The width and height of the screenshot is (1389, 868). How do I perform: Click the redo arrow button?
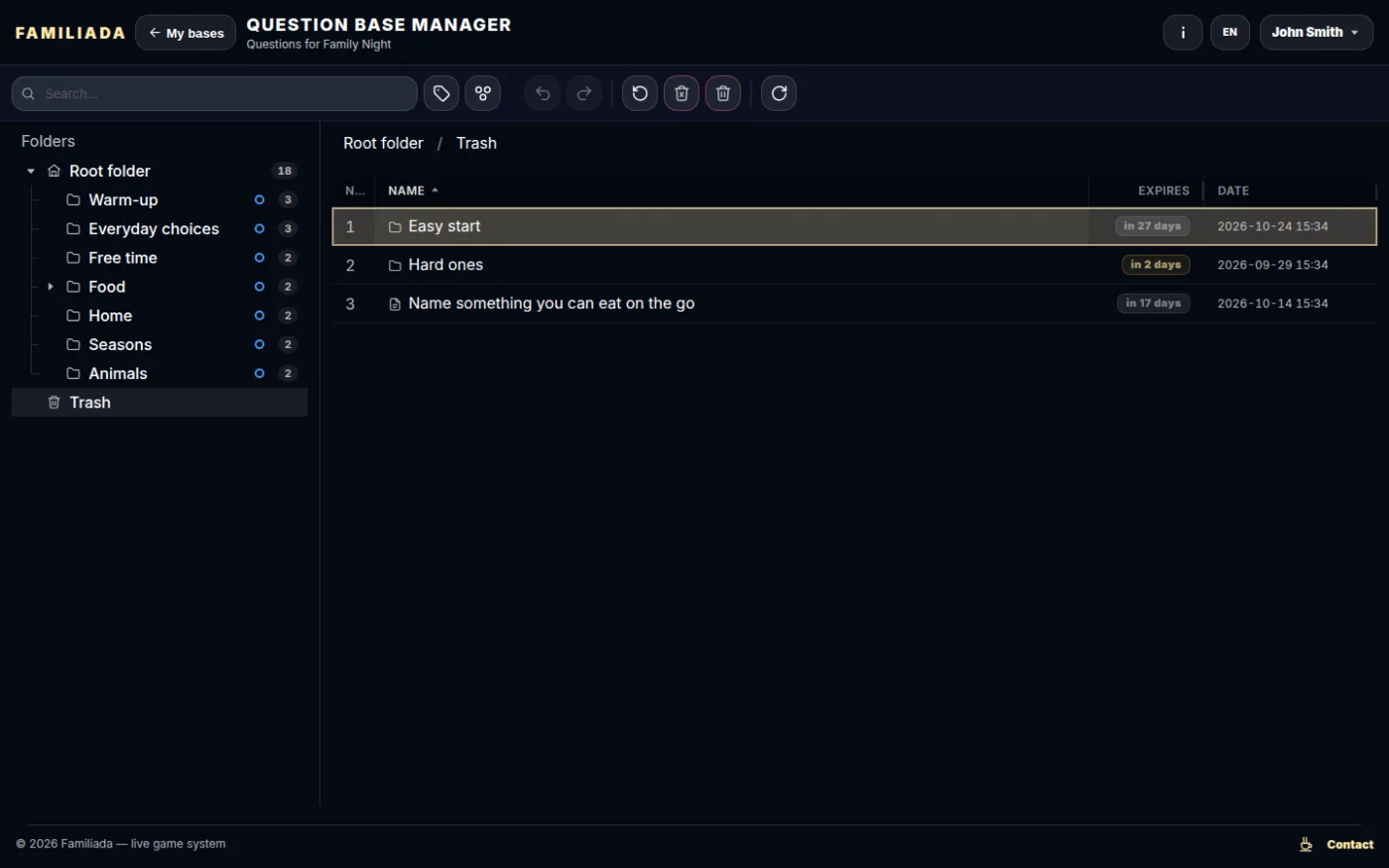pos(584,93)
